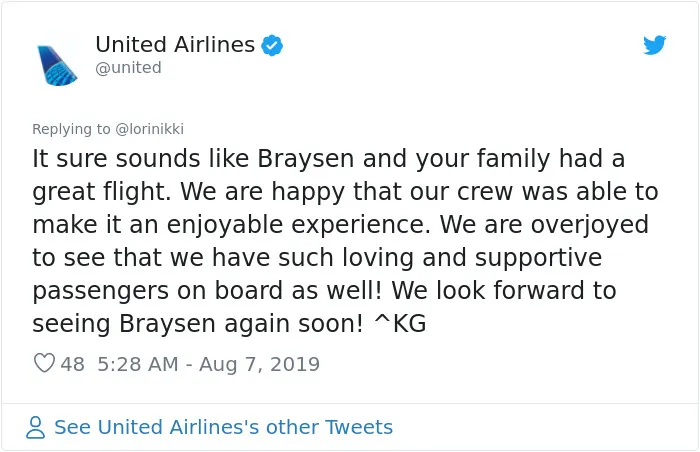Screen dimensions: 700x452
Task: Click the ^KG agent signature
Action: (x=400, y=323)
